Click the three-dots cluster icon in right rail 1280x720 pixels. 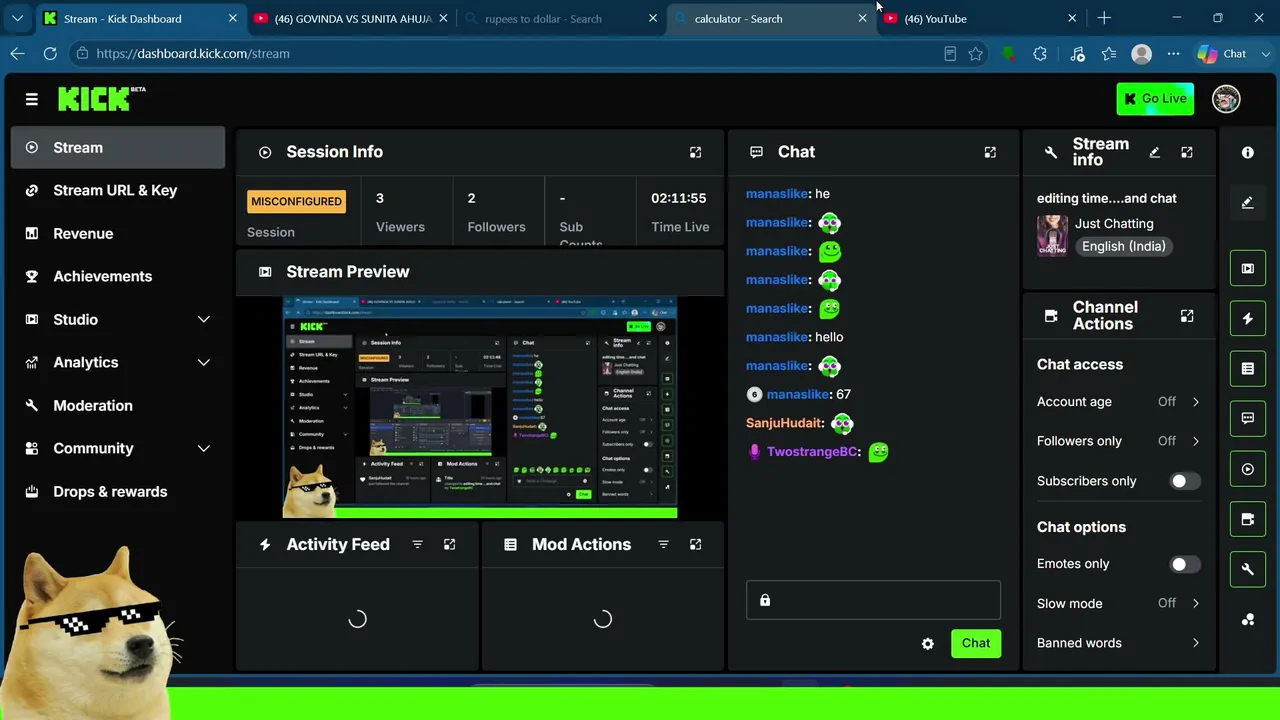[1248, 620]
